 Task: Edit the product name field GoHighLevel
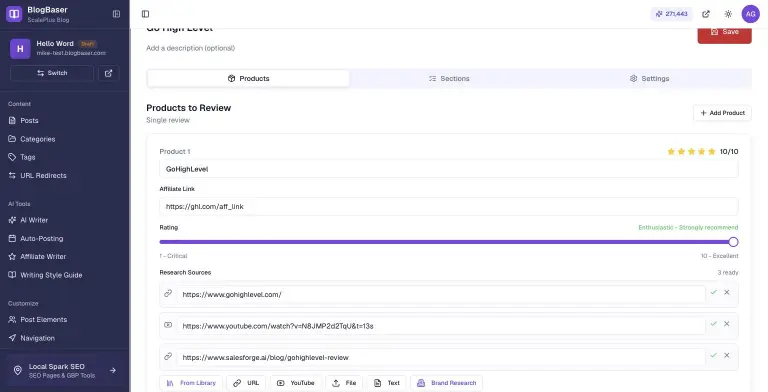[449, 169]
